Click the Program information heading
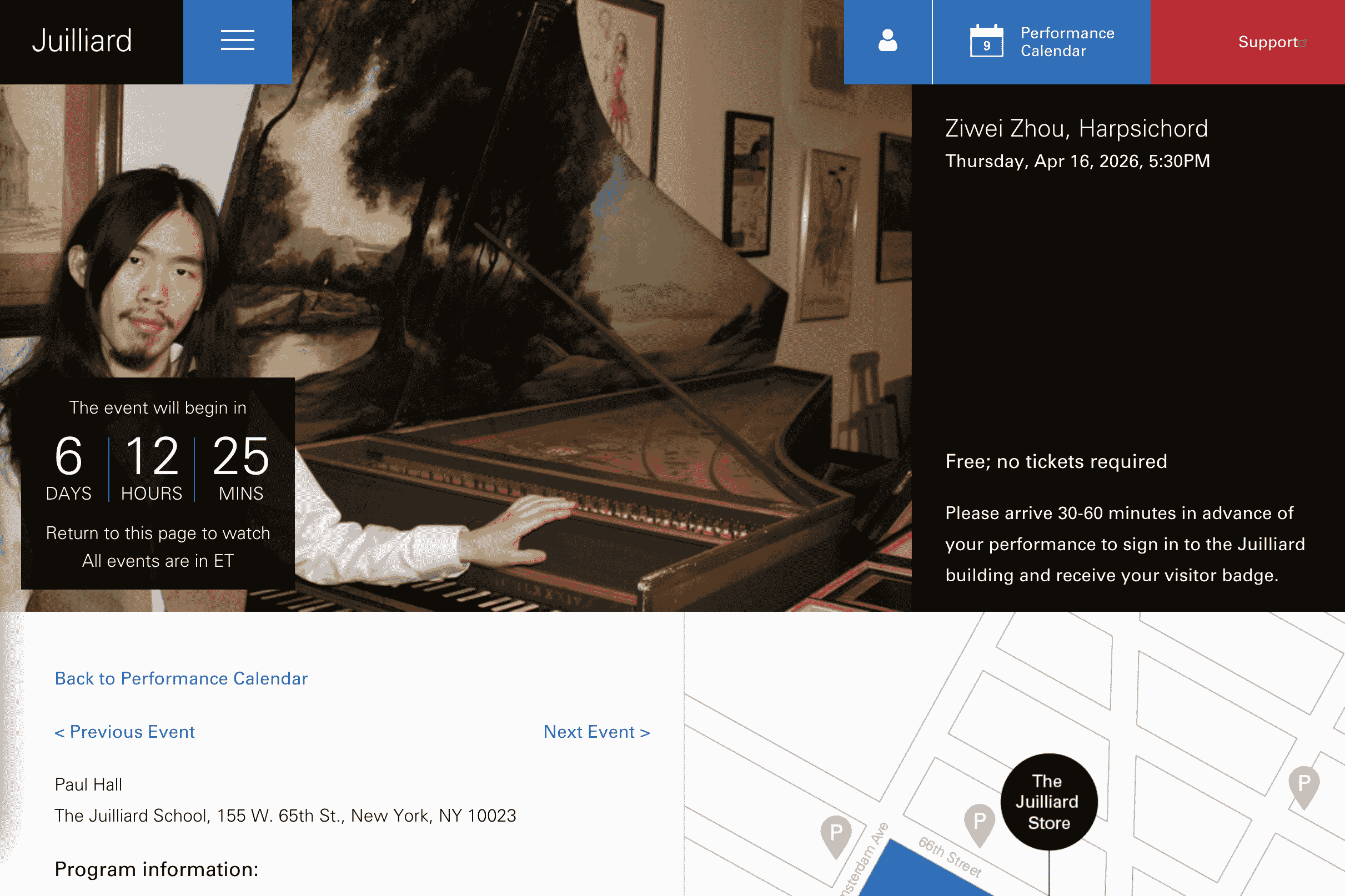 (157, 869)
